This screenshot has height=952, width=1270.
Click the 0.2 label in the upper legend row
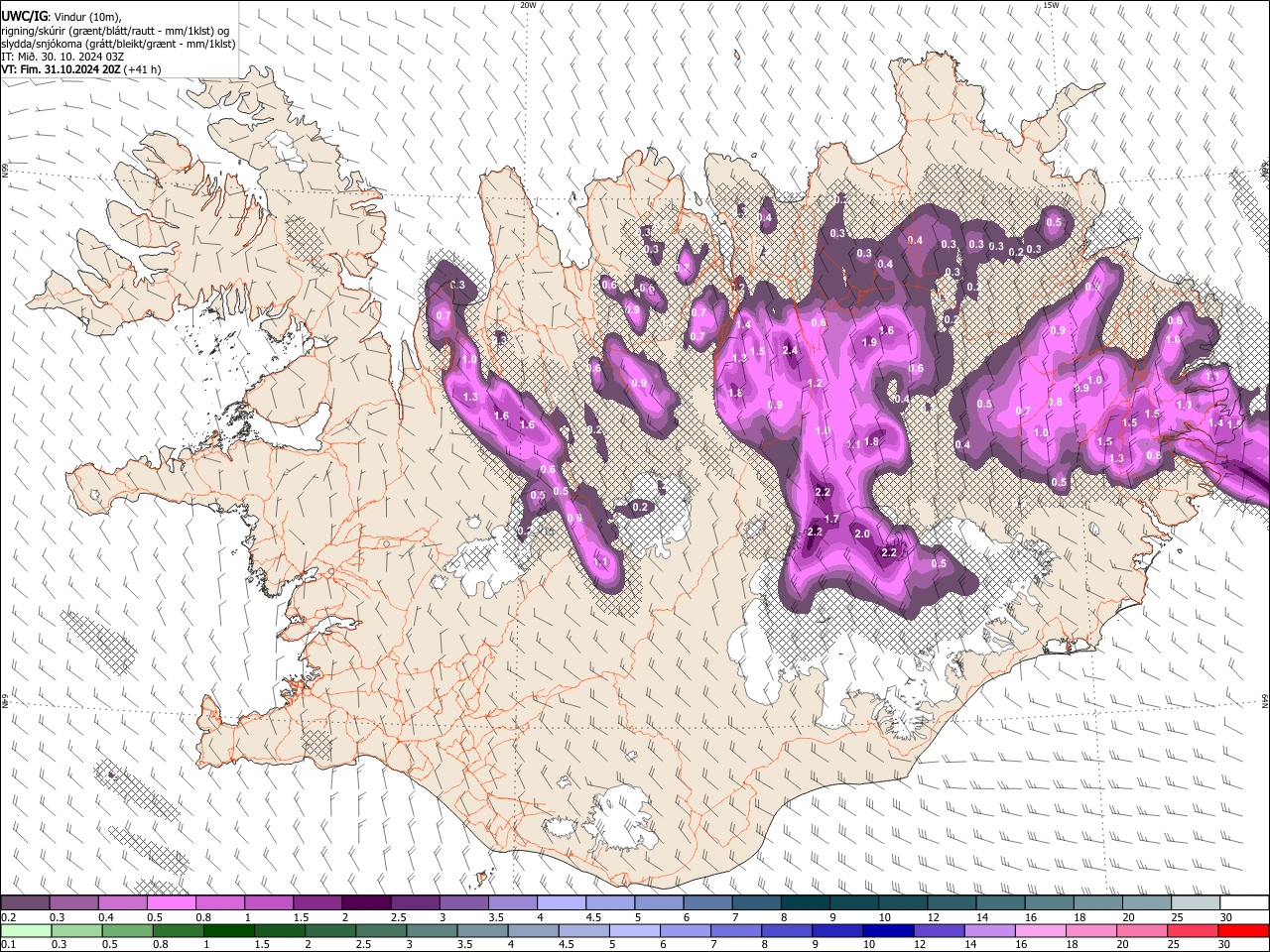click(x=8, y=917)
